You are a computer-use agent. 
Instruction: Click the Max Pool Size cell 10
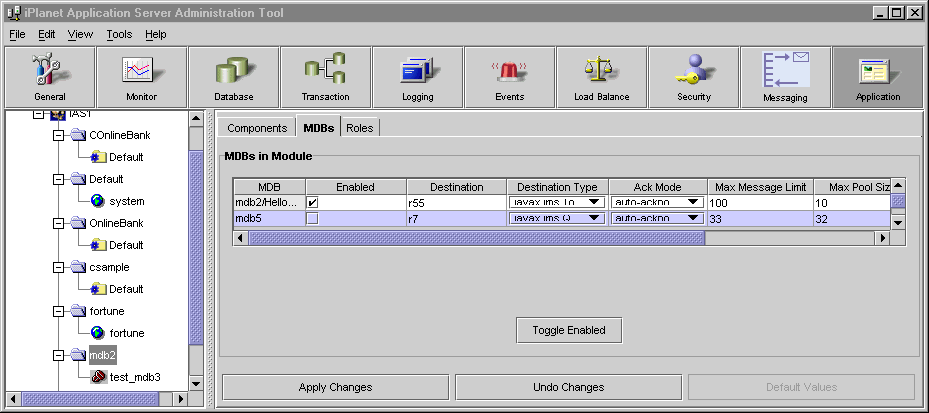pyautogui.click(x=852, y=203)
